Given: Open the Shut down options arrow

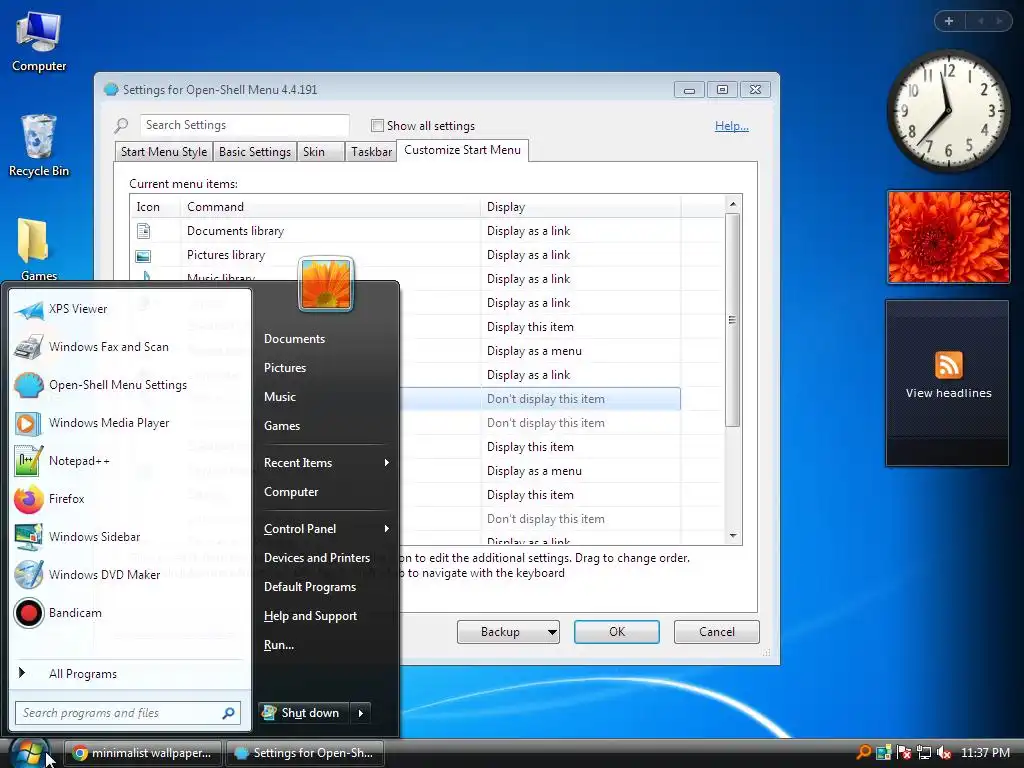Looking at the screenshot, I should [x=360, y=713].
